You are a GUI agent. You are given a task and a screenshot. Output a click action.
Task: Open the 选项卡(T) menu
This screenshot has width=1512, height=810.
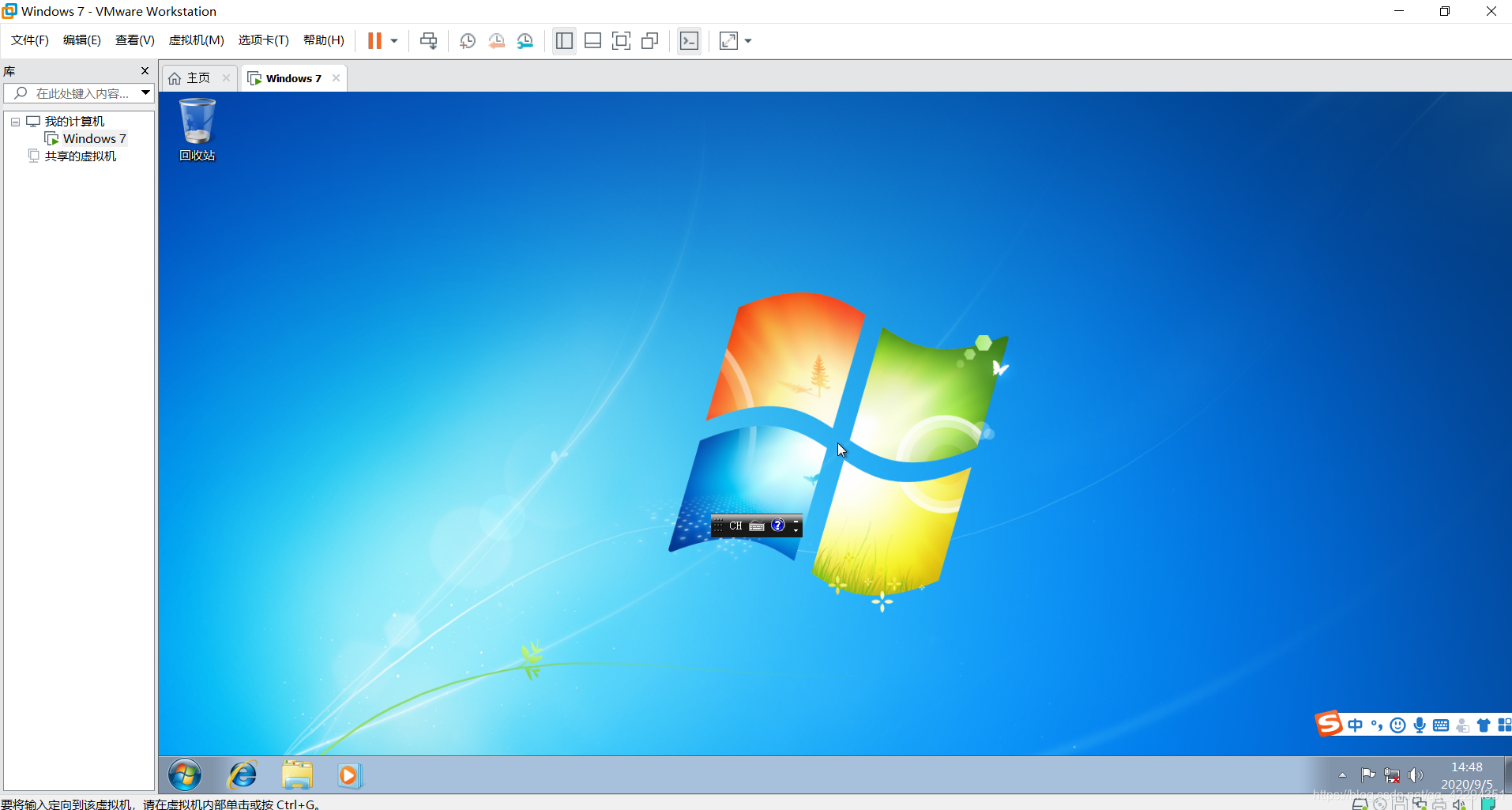(264, 40)
